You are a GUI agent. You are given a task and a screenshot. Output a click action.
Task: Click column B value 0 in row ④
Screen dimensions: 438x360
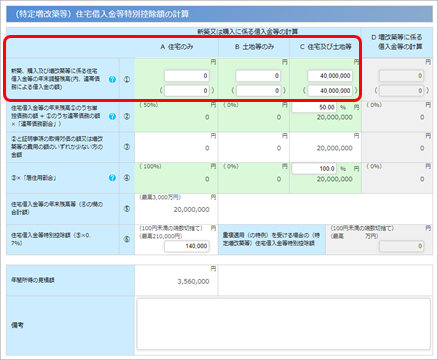(x=279, y=179)
